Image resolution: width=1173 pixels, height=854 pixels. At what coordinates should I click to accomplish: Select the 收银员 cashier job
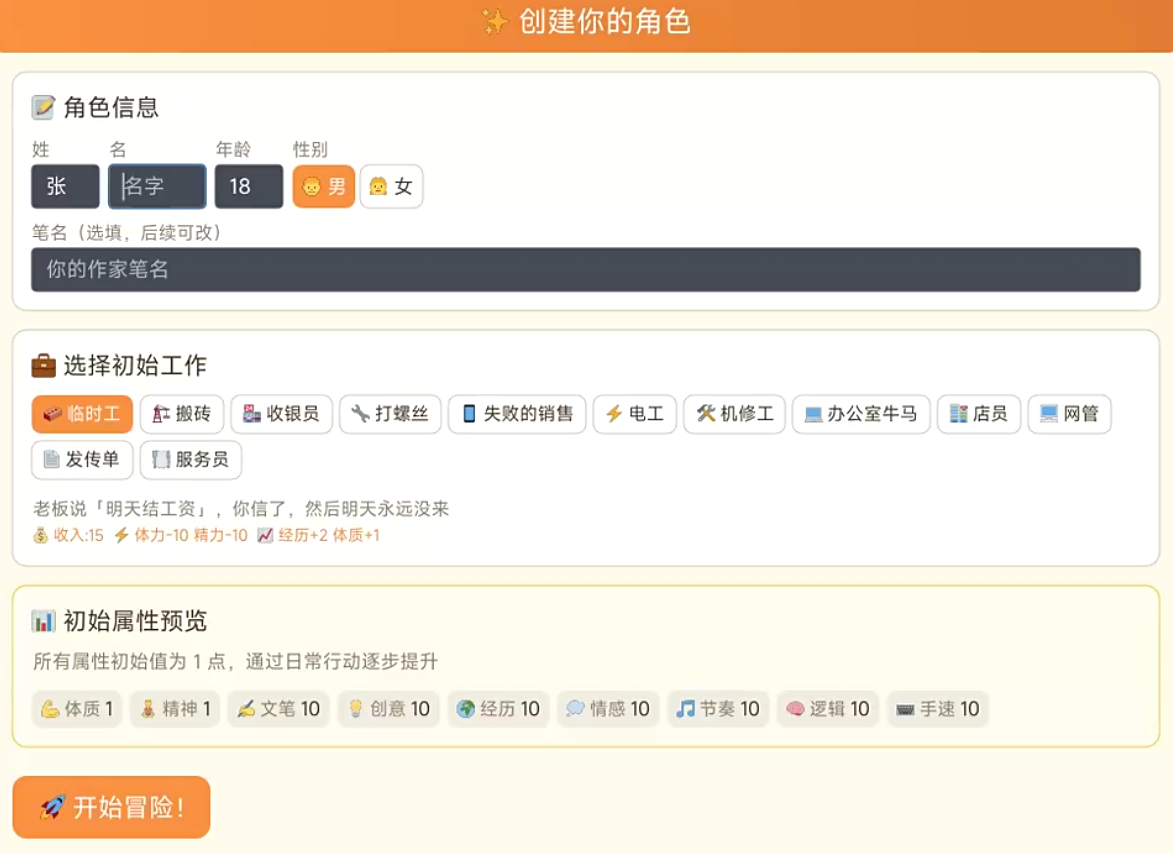(x=281, y=414)
